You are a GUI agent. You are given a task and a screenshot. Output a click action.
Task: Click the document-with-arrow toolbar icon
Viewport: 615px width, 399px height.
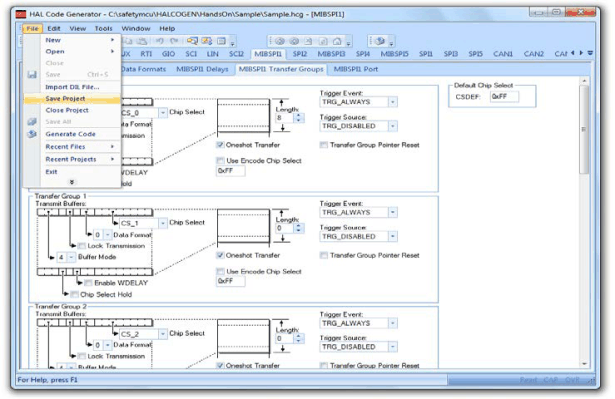[309, 41]
